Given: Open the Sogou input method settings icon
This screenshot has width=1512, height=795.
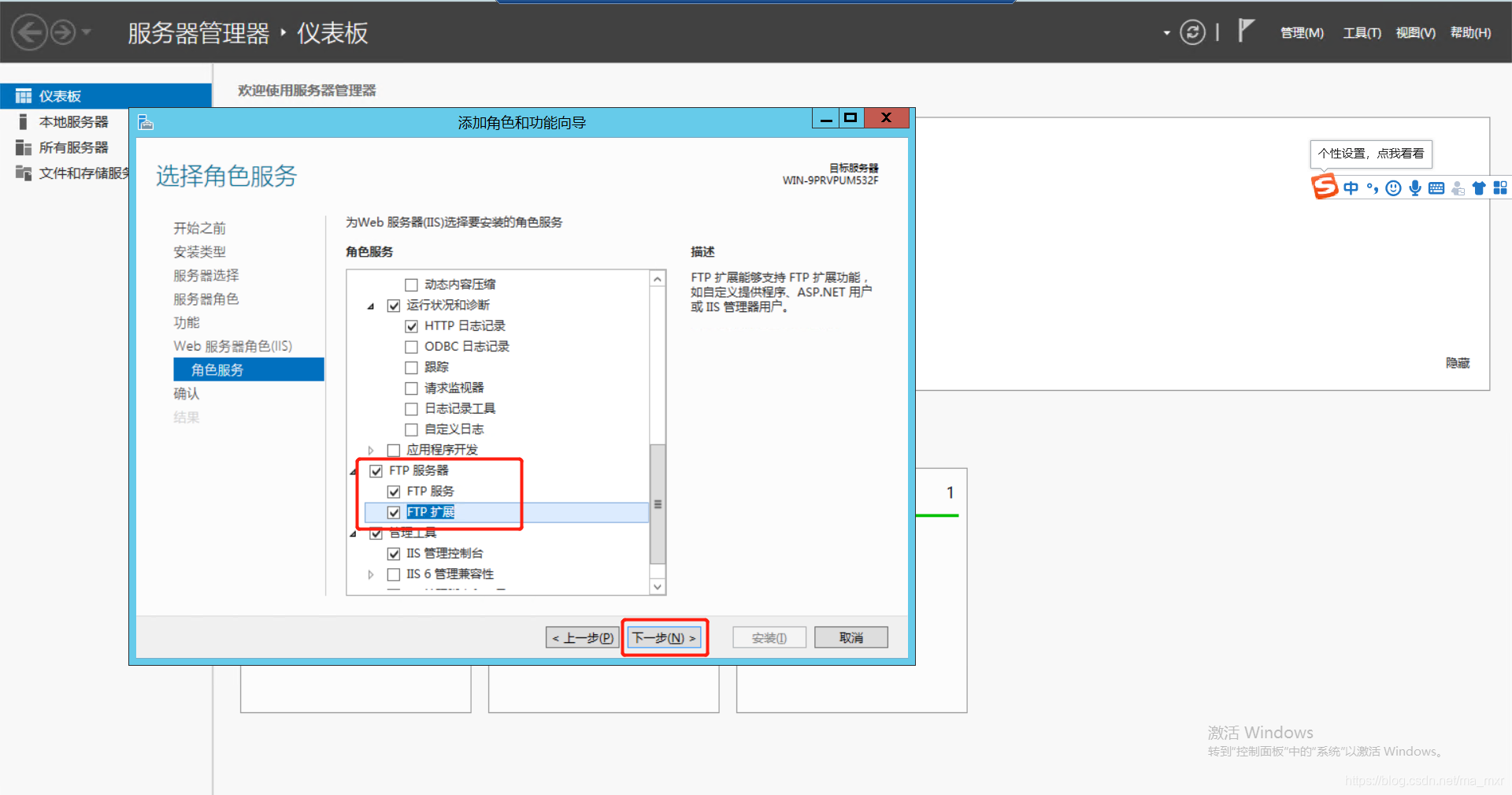Looking at the screenshot, I should pyautogui.click(x=1325, y=188).
